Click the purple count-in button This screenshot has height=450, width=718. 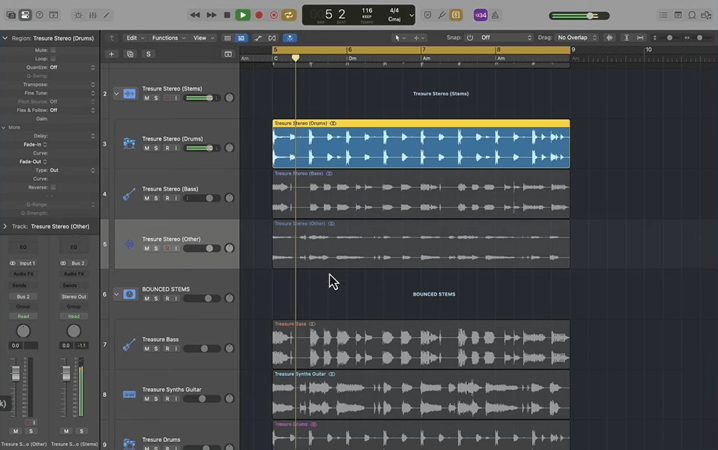(x=481, y=15)
